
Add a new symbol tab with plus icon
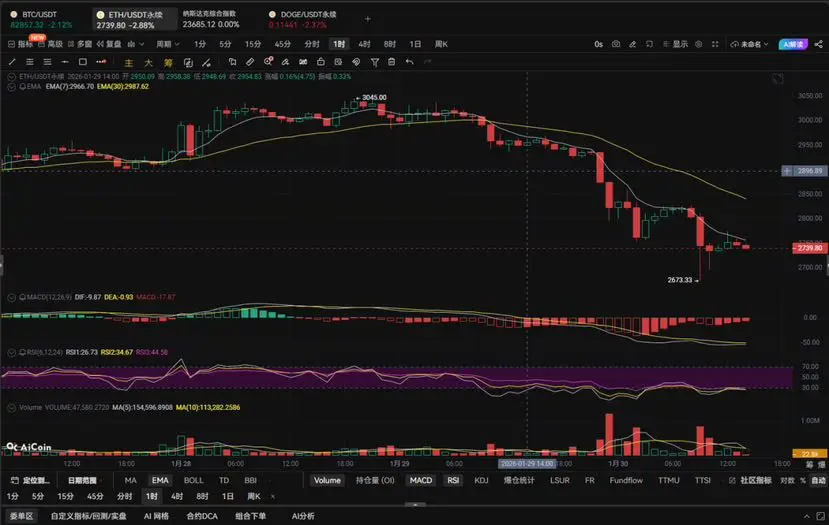pos(367,19)
